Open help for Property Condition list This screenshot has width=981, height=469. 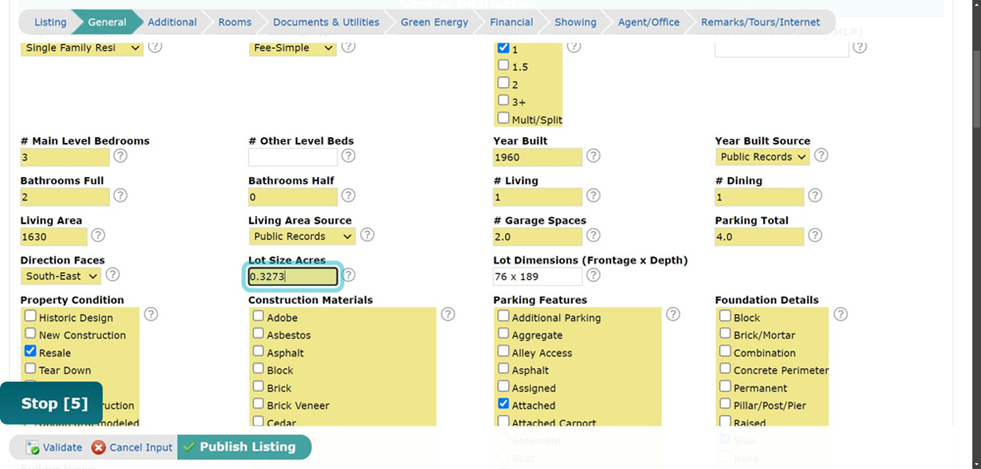[x=151, y=314]
